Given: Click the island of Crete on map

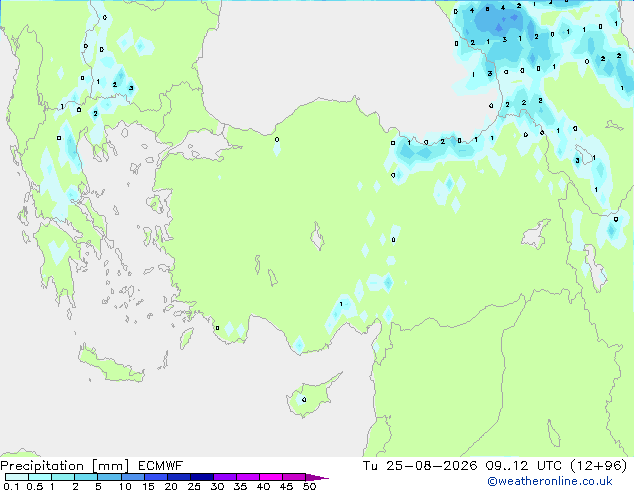Looking at the screenshot, I should point(110,365).
